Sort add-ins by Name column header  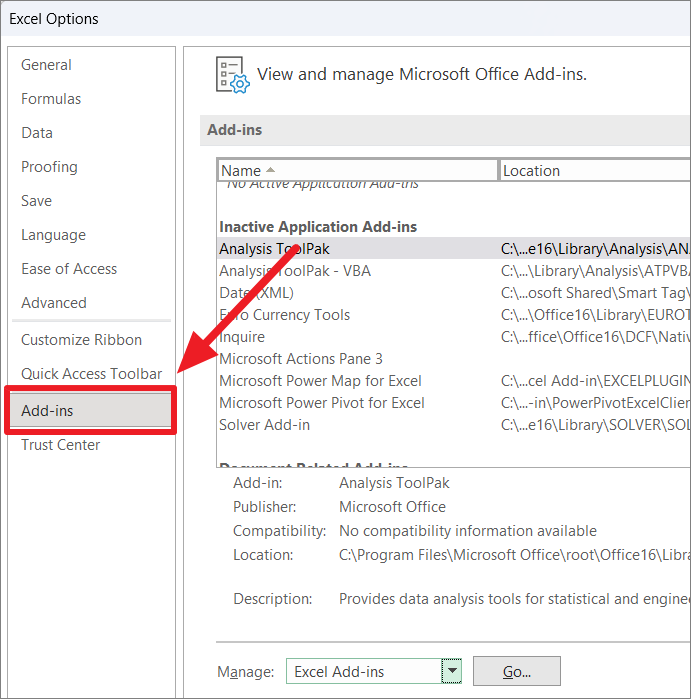coord(358,171)
